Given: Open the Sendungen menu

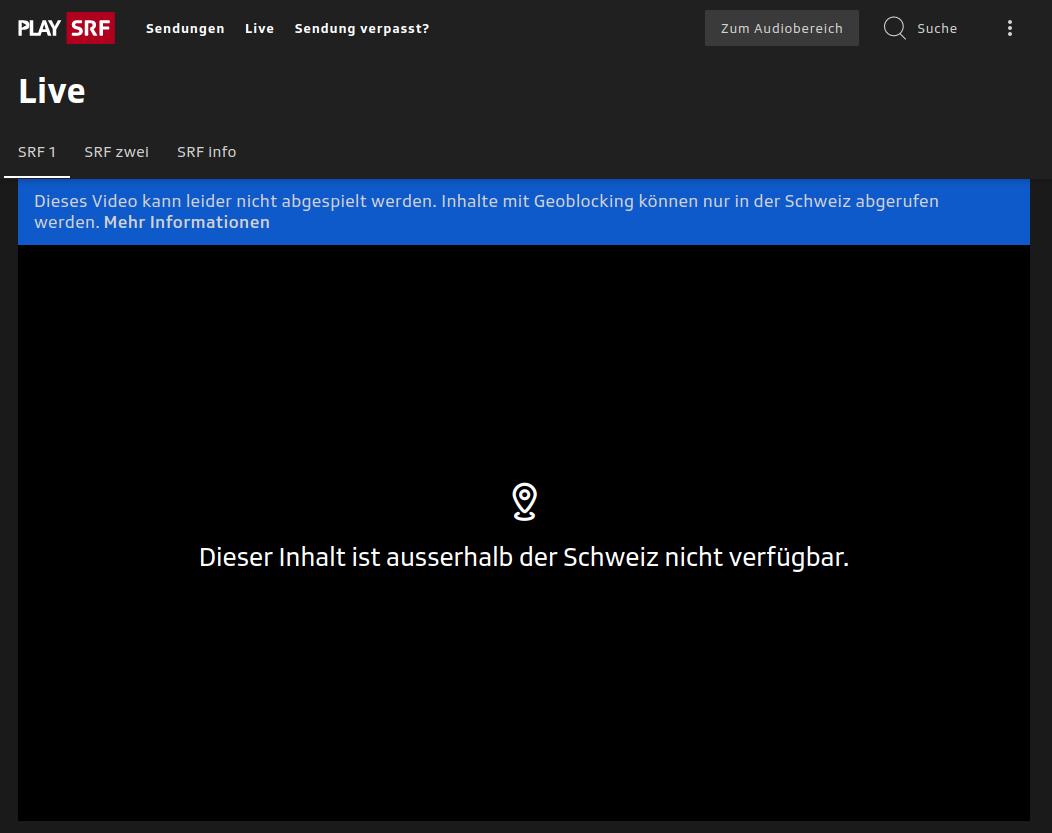Looking at the screenshot, I should coord(185,29).
